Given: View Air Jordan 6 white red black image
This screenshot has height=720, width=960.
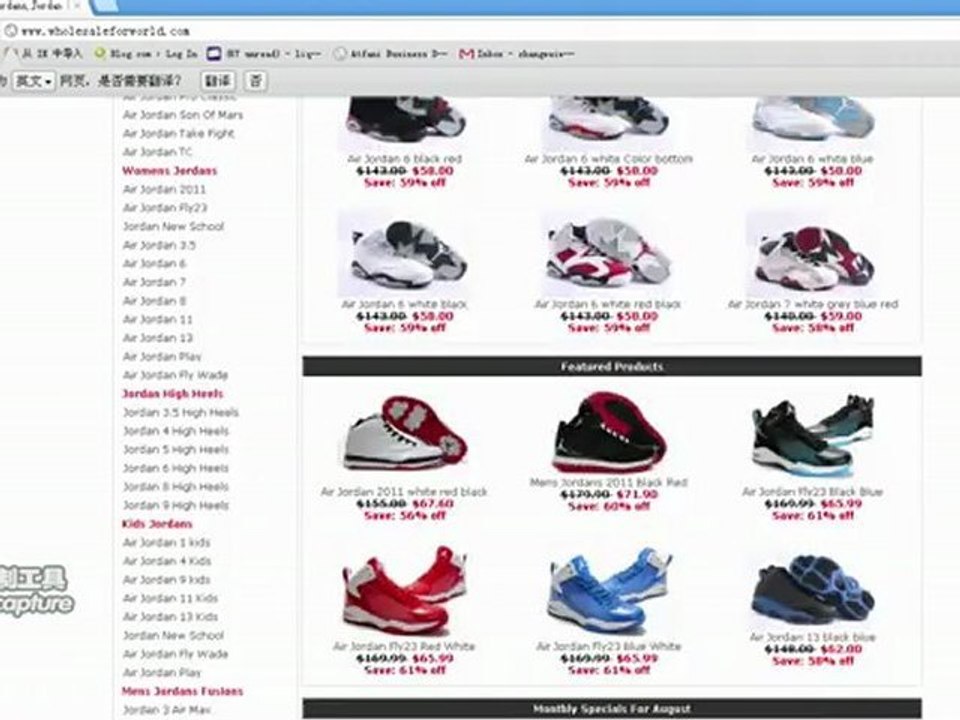Looking at the screenshot, I should pyautogui.click(x=609, y=255).
